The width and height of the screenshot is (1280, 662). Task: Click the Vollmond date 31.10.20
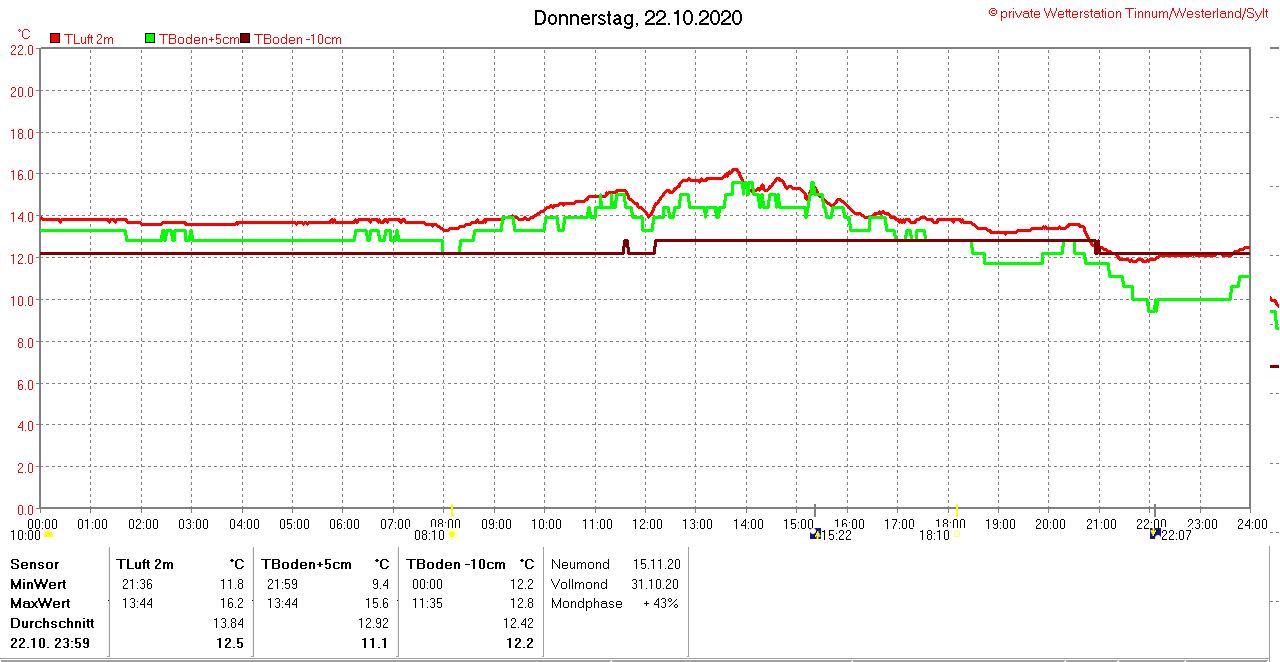pos(656,584)
